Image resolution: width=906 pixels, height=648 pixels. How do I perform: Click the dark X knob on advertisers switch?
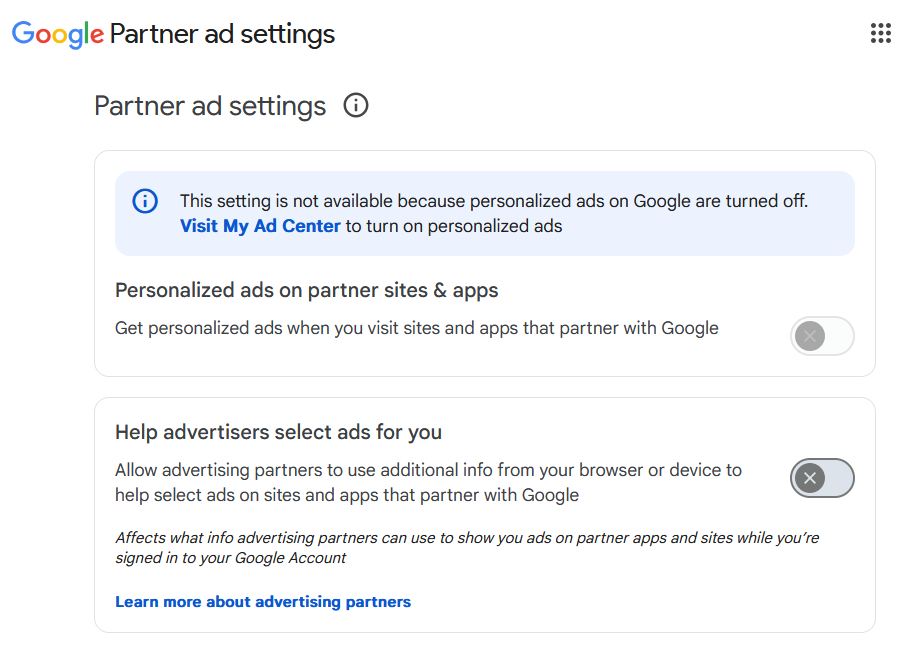(810, 478)
